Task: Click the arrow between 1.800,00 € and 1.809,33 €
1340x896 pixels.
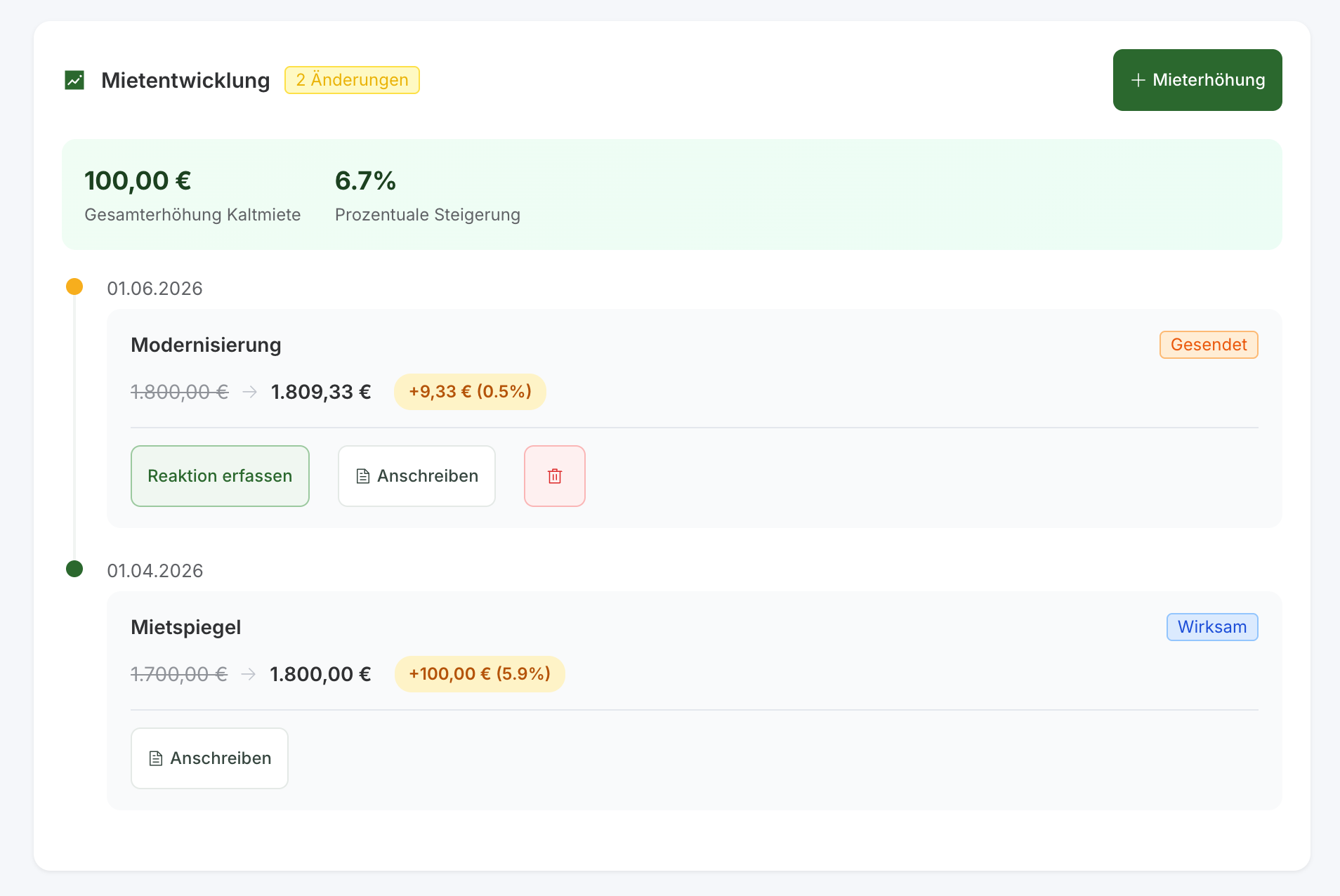Action: (249, 392)
